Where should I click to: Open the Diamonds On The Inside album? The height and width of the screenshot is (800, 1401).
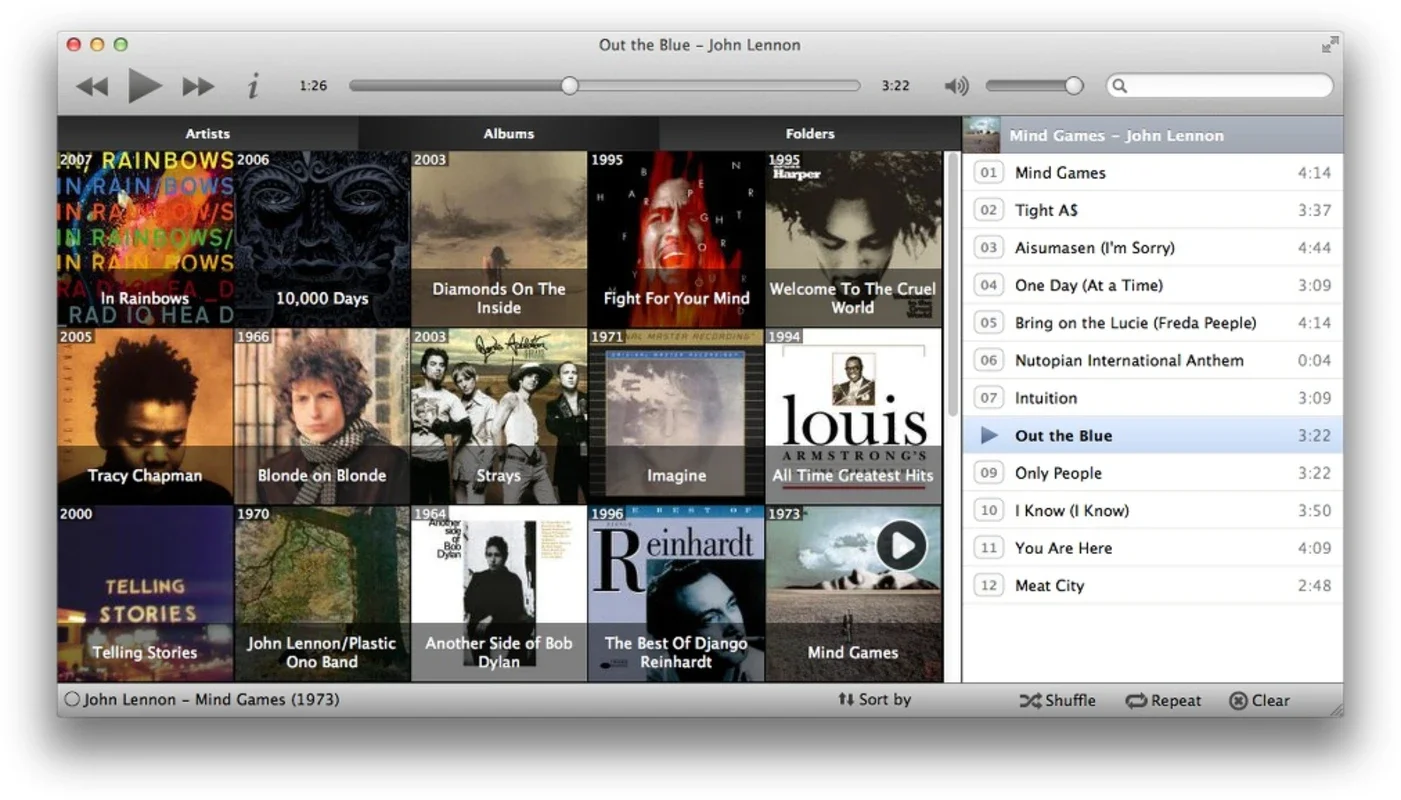[x=499, y=239]
